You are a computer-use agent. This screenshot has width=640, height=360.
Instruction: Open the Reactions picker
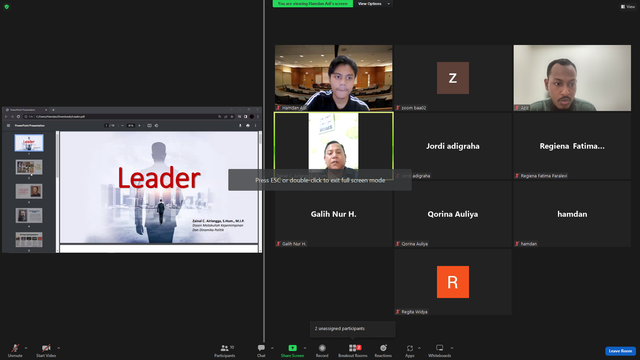[x=383, y=351]
